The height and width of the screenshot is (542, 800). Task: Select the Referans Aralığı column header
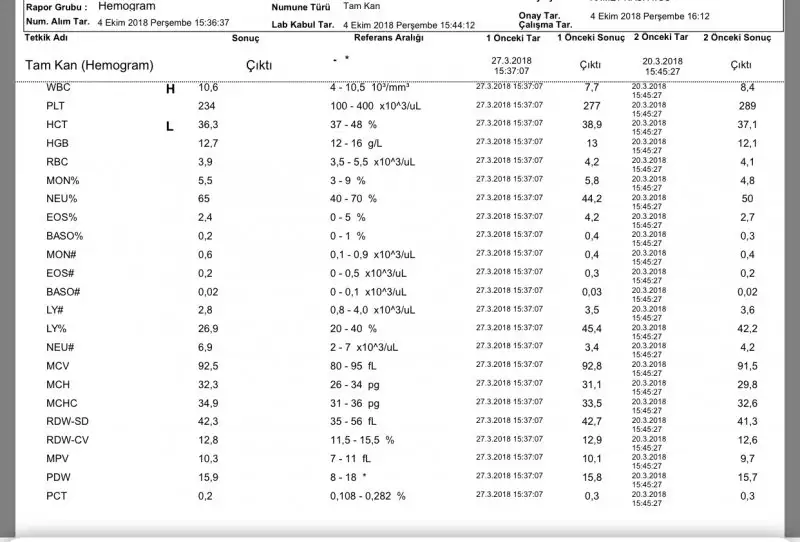[x=389, y=36]
